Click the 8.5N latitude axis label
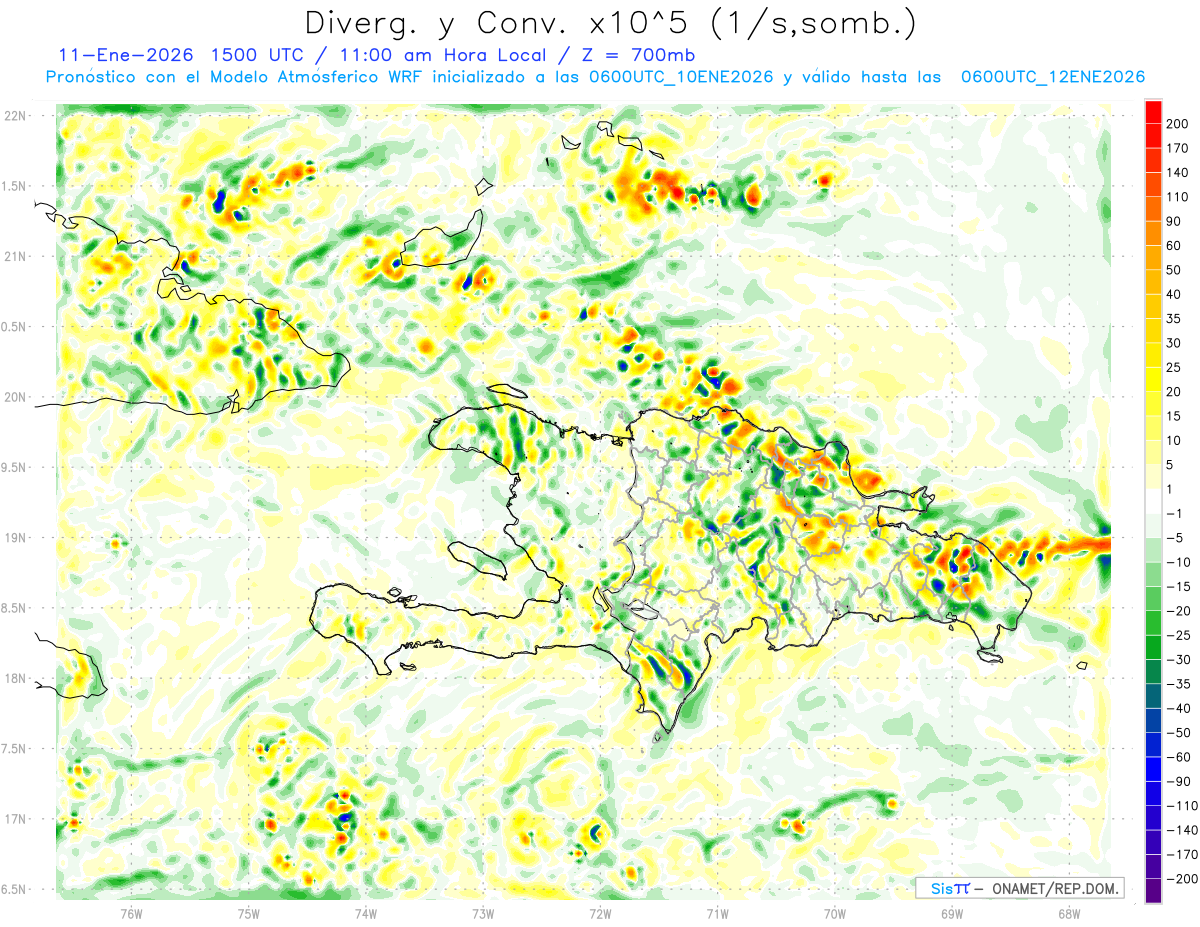Image resolution: width=1200 pixels, height=927 pixels. tap(15, 608)
